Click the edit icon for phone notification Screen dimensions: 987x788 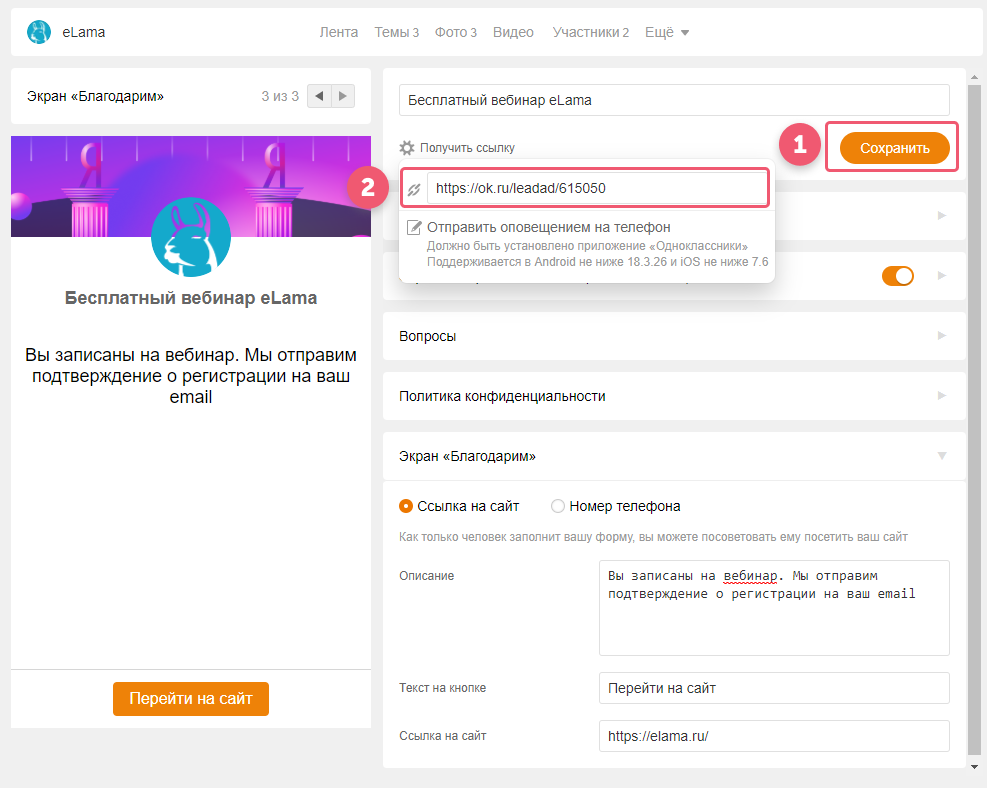pyautogui.click(x=414, y=227)
